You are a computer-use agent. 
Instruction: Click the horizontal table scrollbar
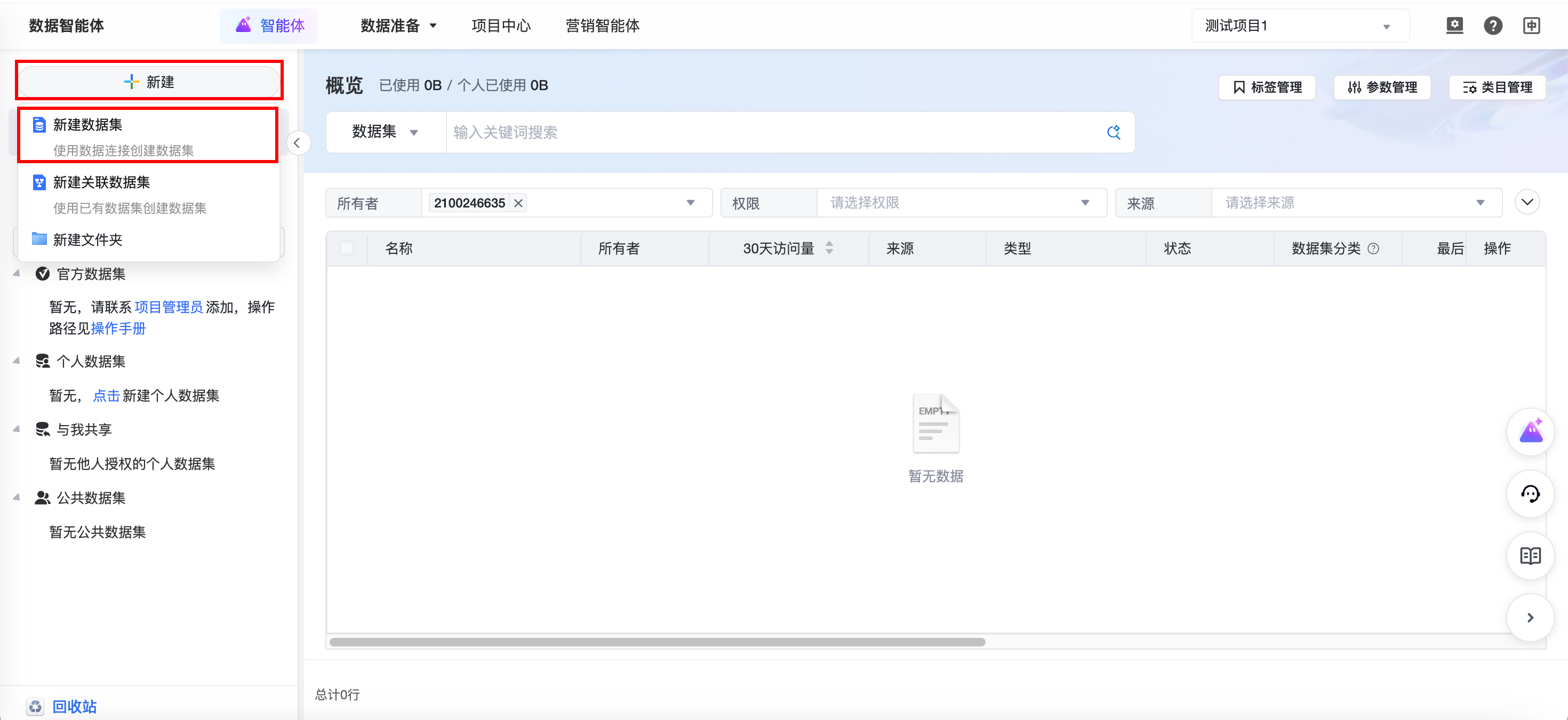[658, 642]
